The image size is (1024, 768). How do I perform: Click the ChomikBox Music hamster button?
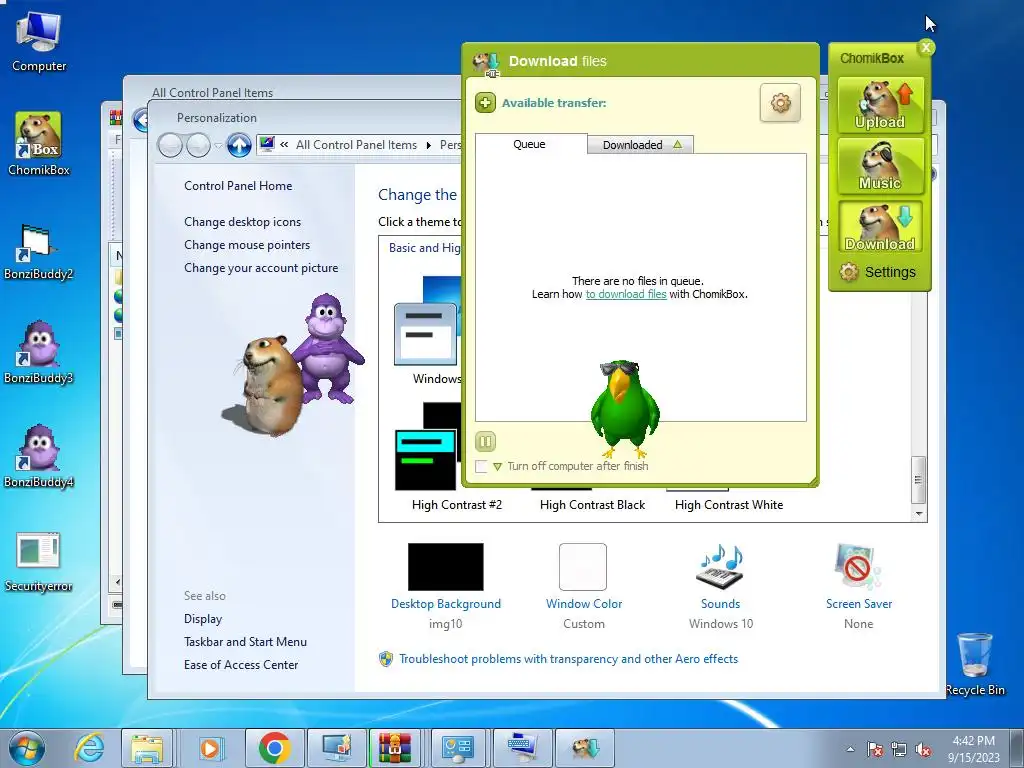[880, 166]
